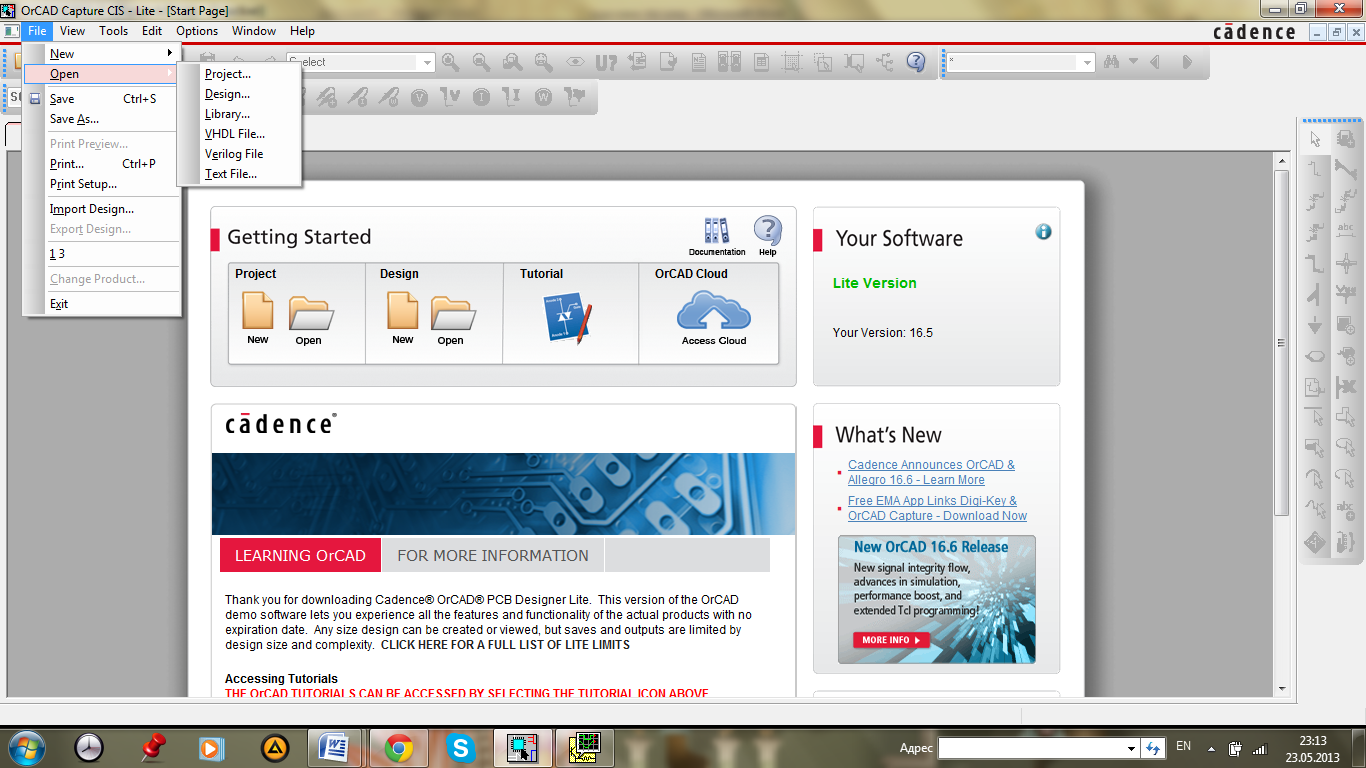The image size is (1366, 768).
Task: Open 'Free EMA App Links Digi-Key' link
Action: [937, 508]
